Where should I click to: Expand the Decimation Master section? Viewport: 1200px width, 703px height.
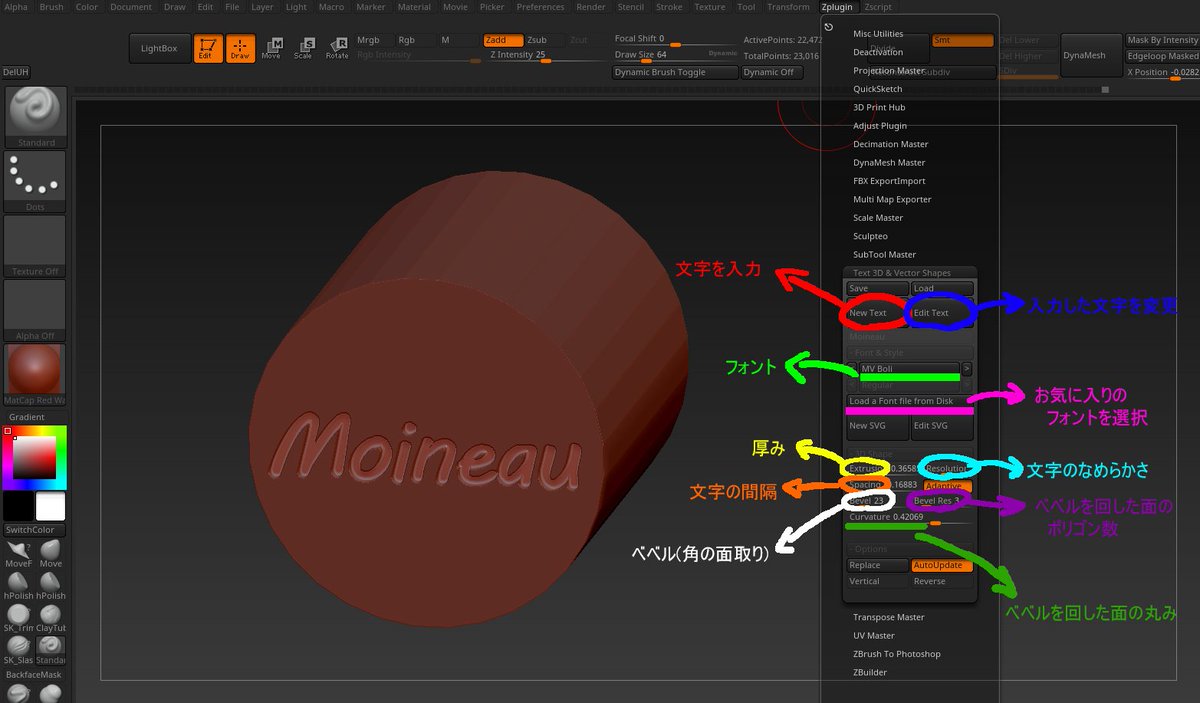890,144
